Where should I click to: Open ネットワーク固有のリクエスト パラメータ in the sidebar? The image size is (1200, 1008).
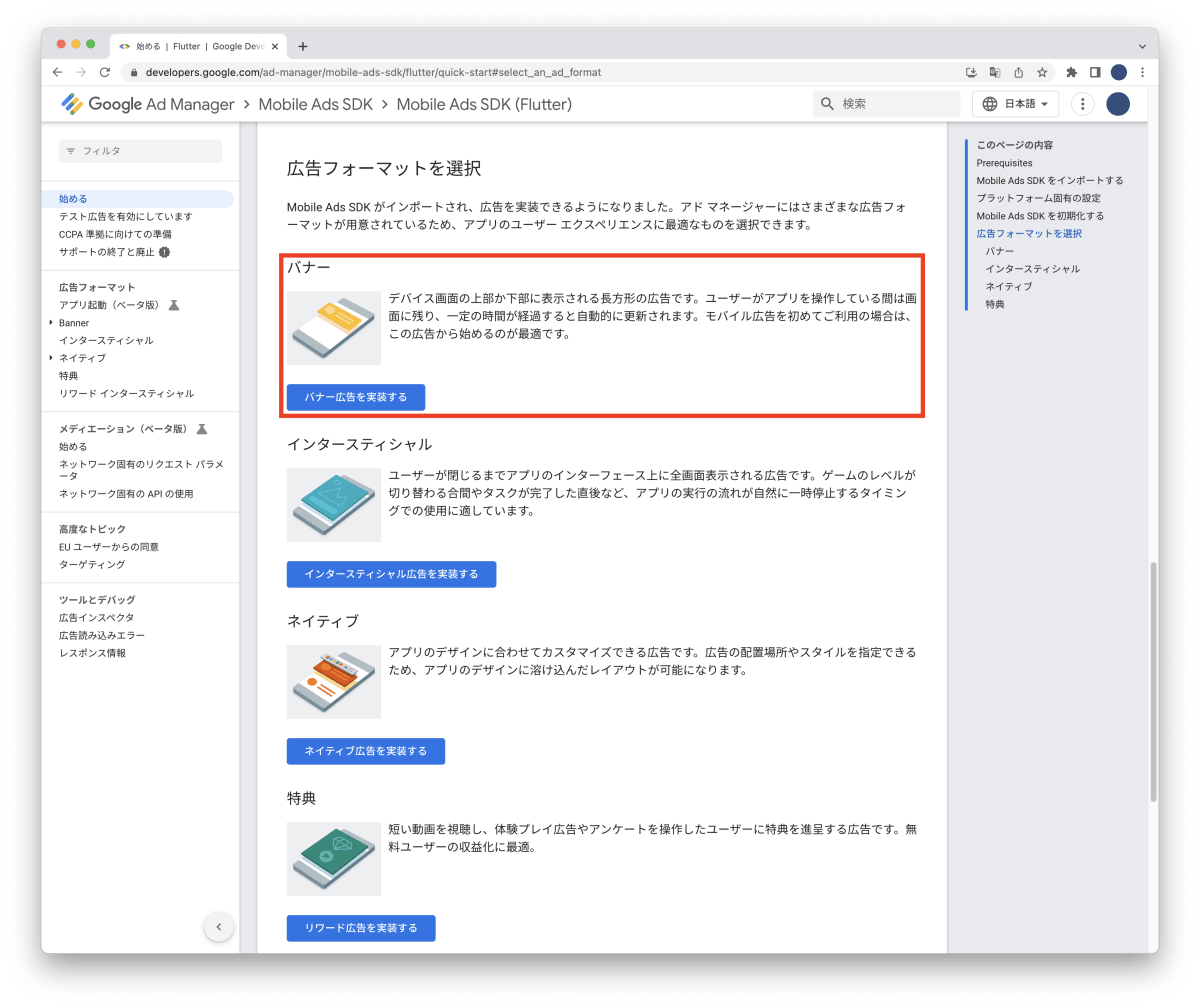(141, 470)
